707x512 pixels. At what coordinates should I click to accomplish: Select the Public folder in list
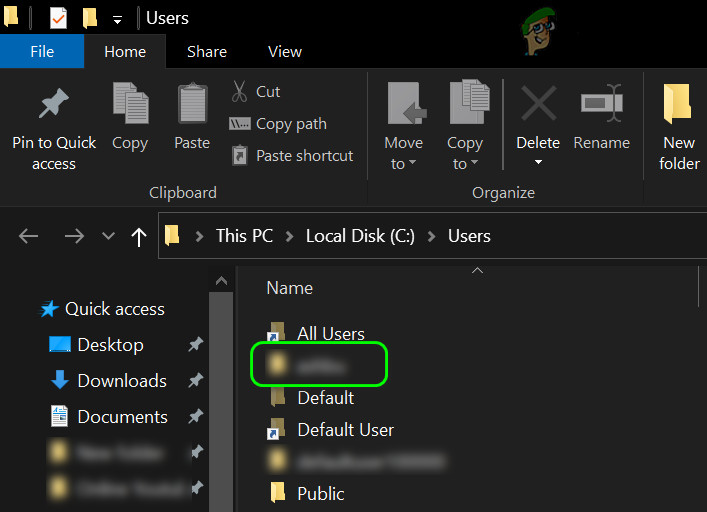coord(320,493)
